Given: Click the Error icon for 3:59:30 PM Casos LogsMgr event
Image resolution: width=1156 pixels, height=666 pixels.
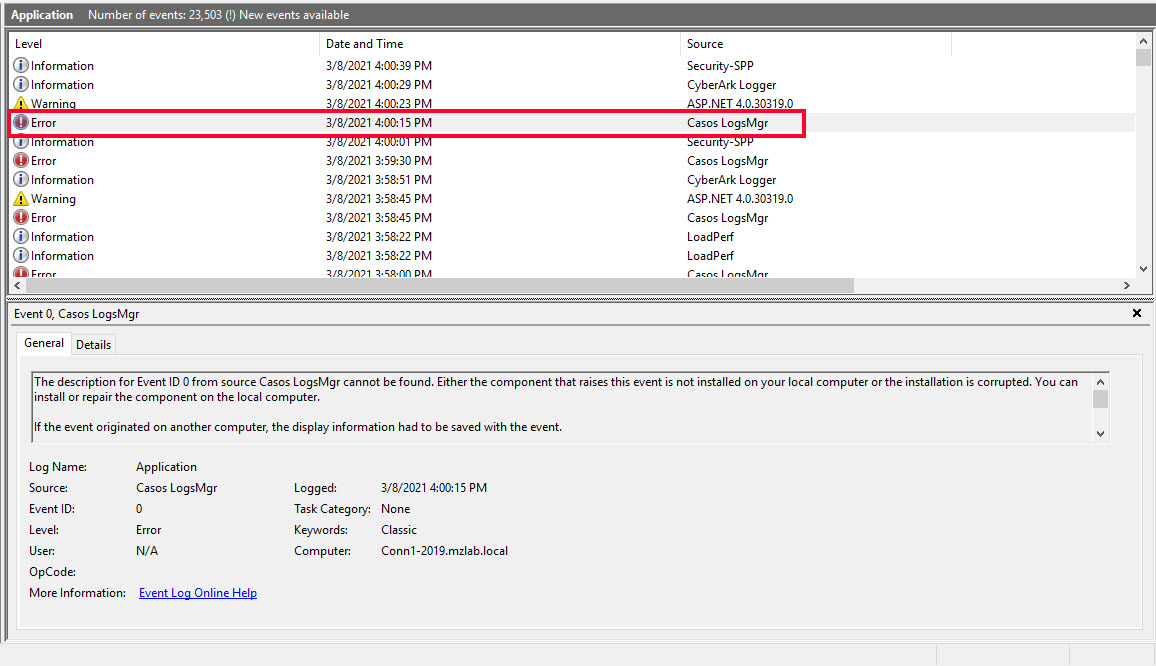Looking at the screenshot, I should [x=21, y=161].
